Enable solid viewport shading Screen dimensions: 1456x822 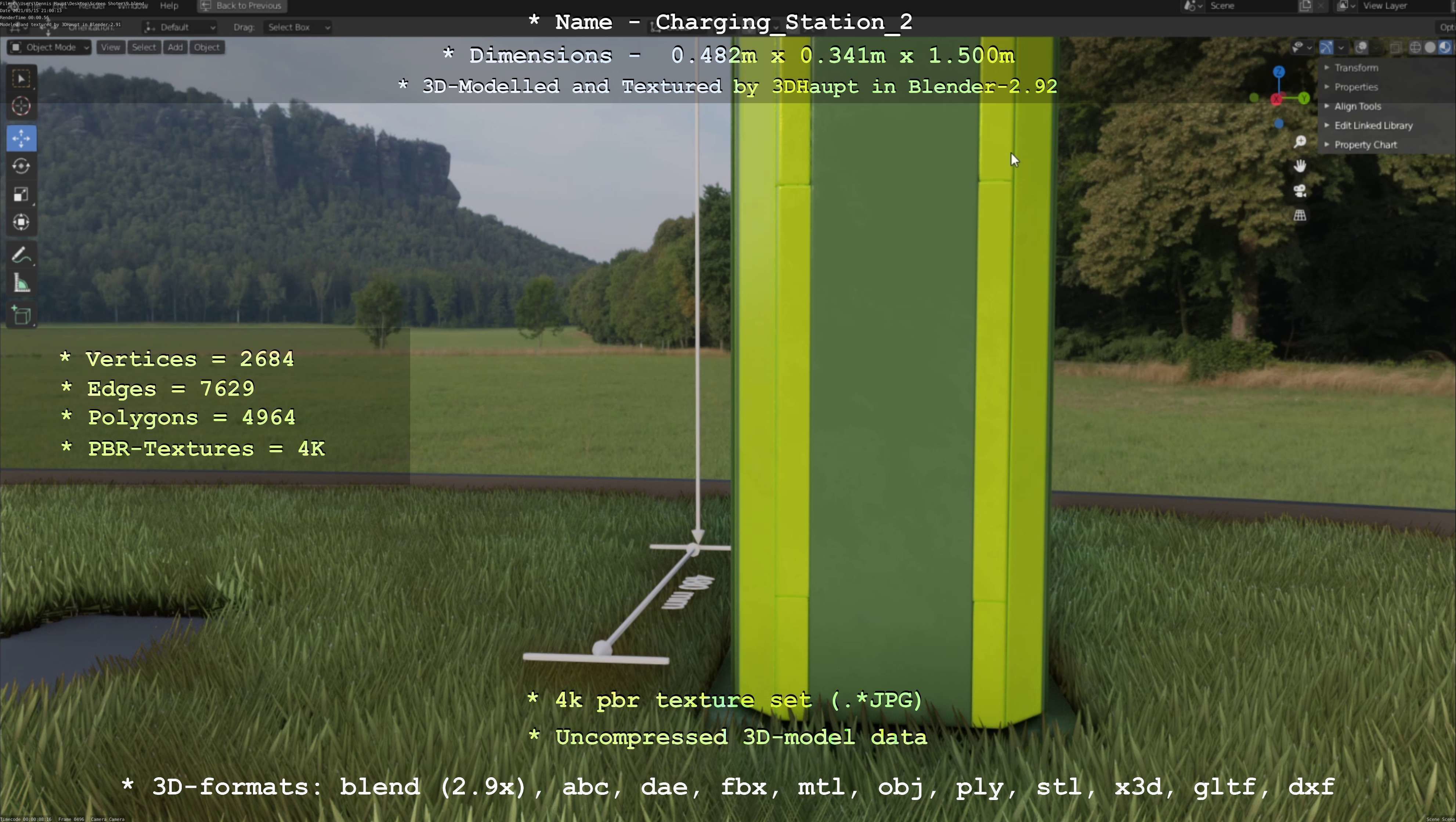(1430, 47)
